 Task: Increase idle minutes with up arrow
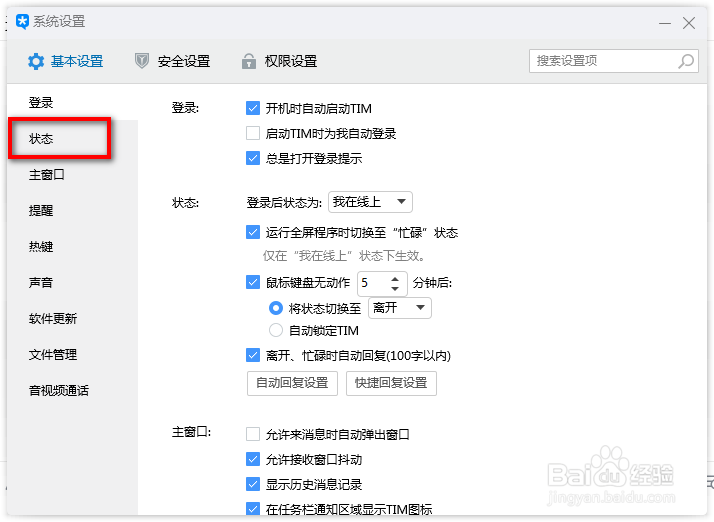click(395, 278)
